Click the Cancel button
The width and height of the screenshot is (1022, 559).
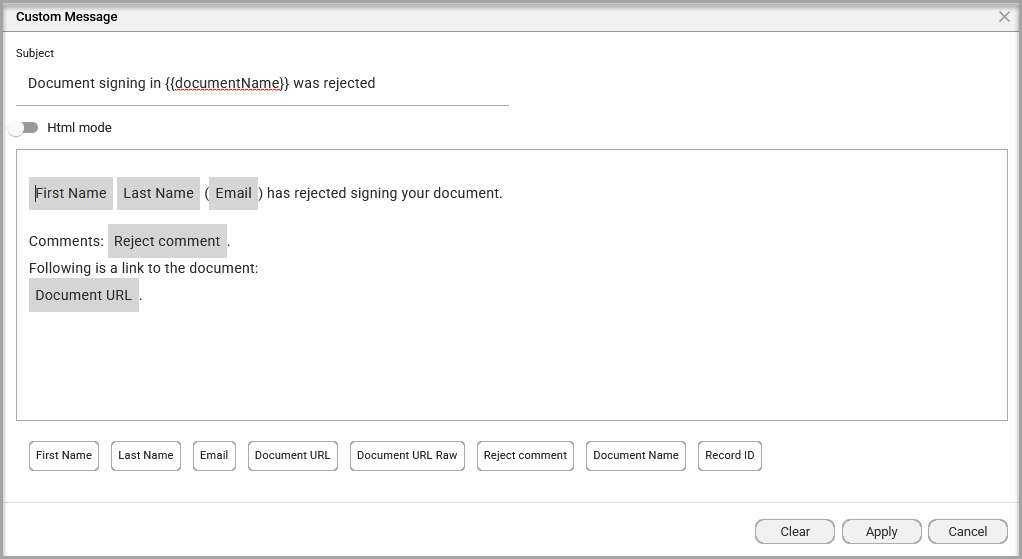click(967, 532)
